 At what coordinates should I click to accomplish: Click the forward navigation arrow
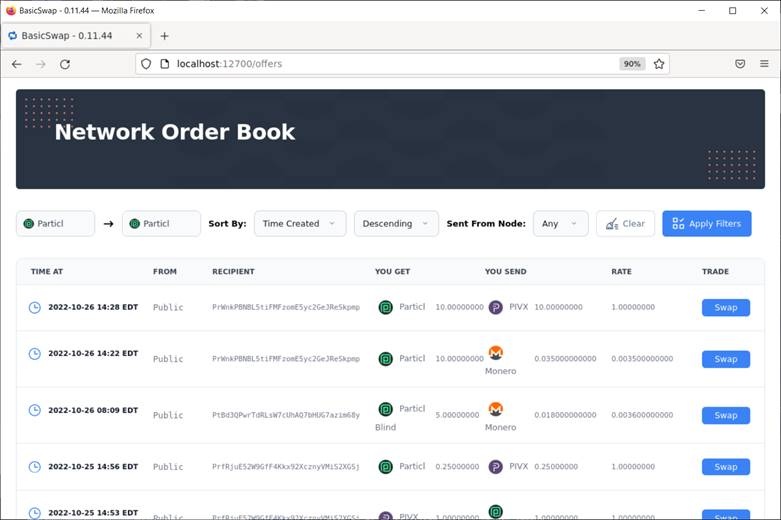pyautogui.click(x=41, y=64)
